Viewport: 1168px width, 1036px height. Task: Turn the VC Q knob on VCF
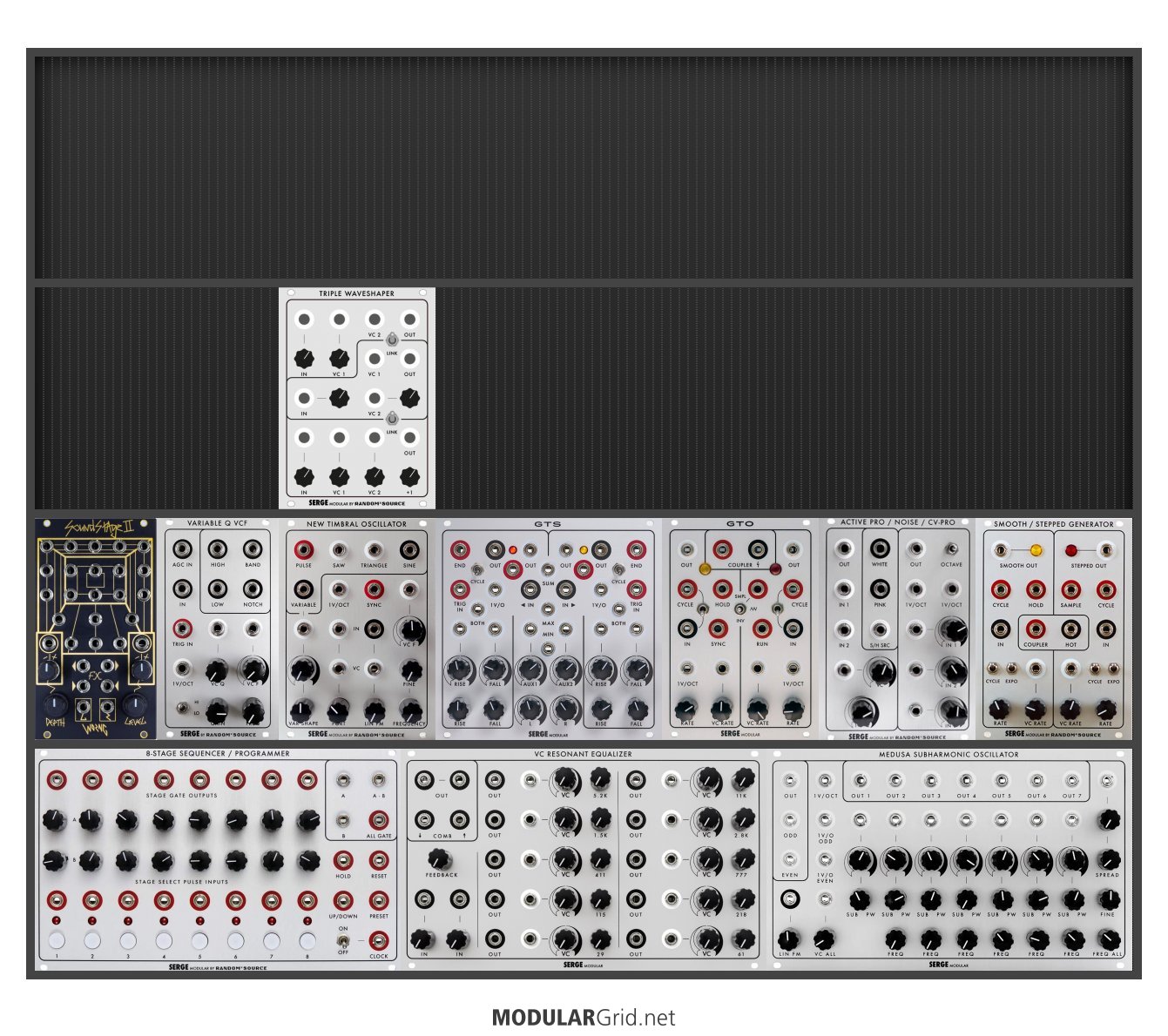pyautogui.click(x=217, y=670)
